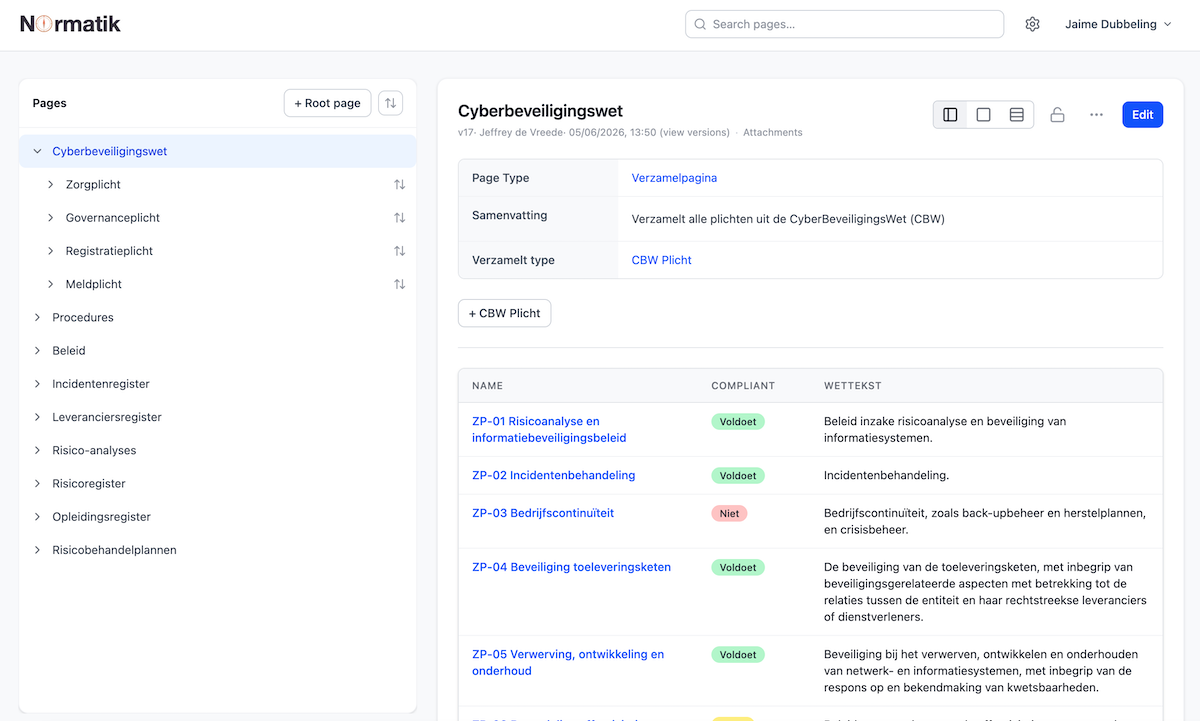Open settings via the gear icon
Viewport: 1200px width, 721px height.
[1033, 24]
